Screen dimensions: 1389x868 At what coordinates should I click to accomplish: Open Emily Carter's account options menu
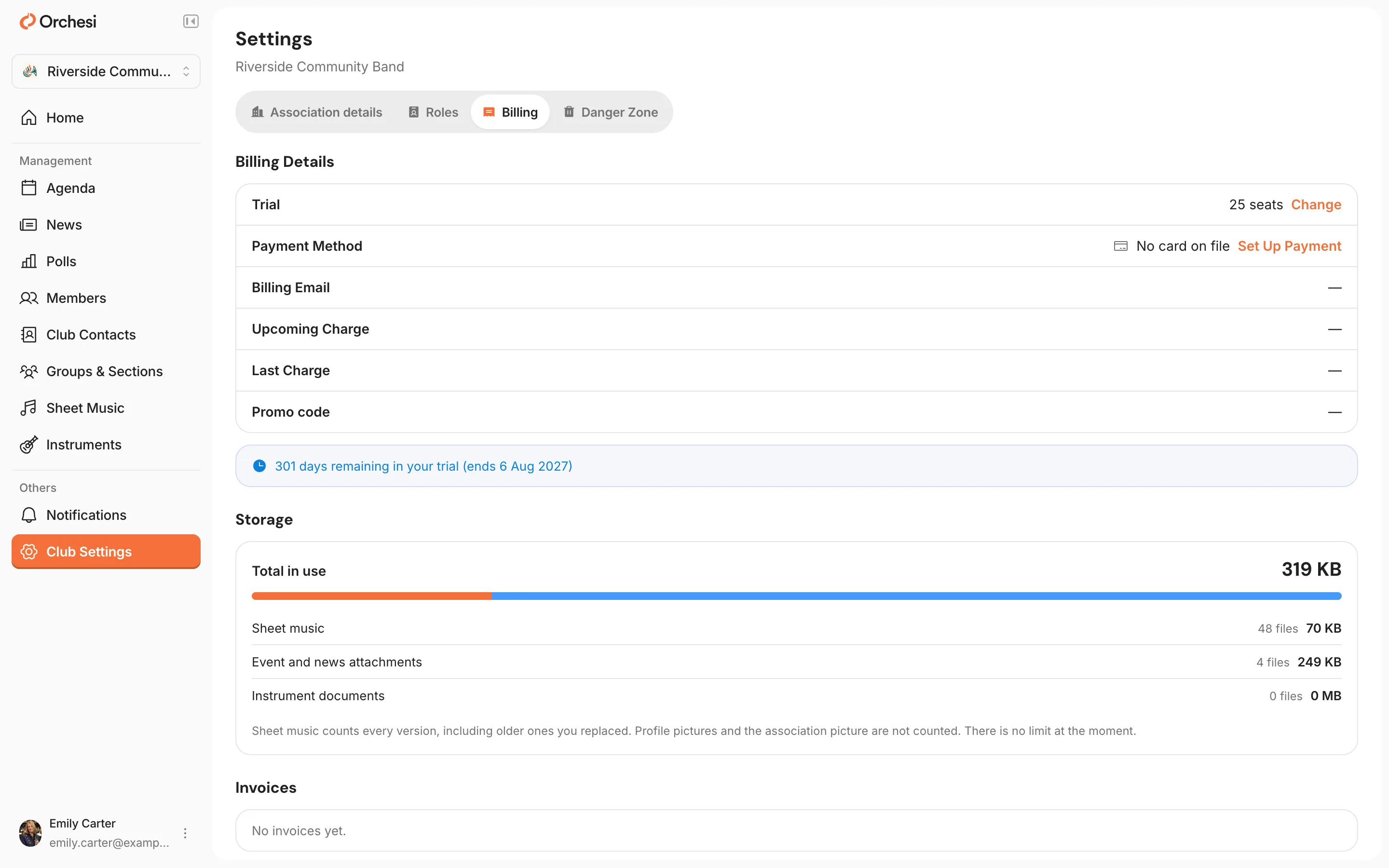coord(185,833)
